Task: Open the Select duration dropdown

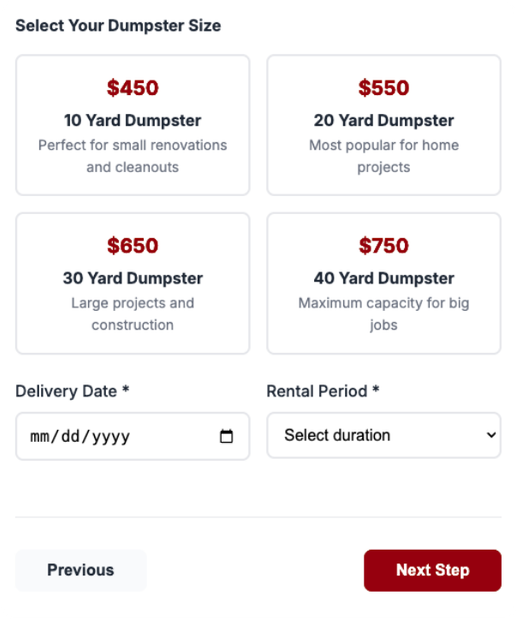Action: coord(384,435)
